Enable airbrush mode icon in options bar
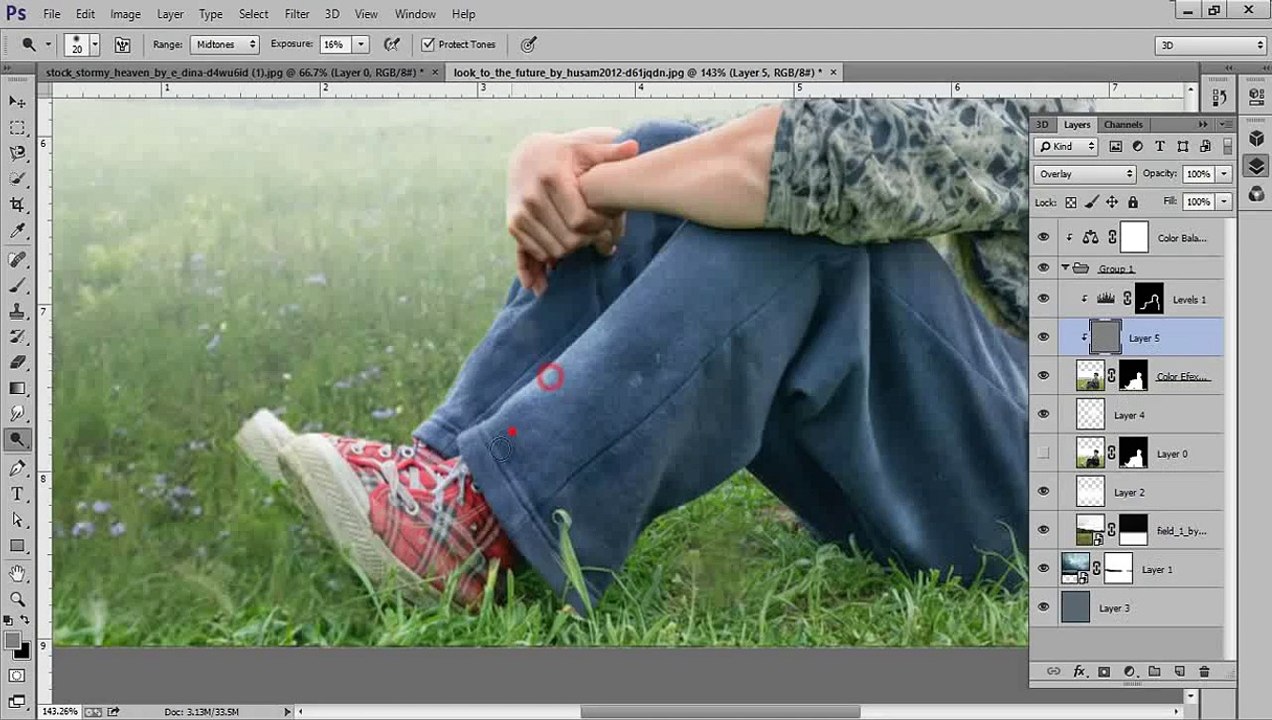Viewport: 1272px width, 720px height. [393, 44]
